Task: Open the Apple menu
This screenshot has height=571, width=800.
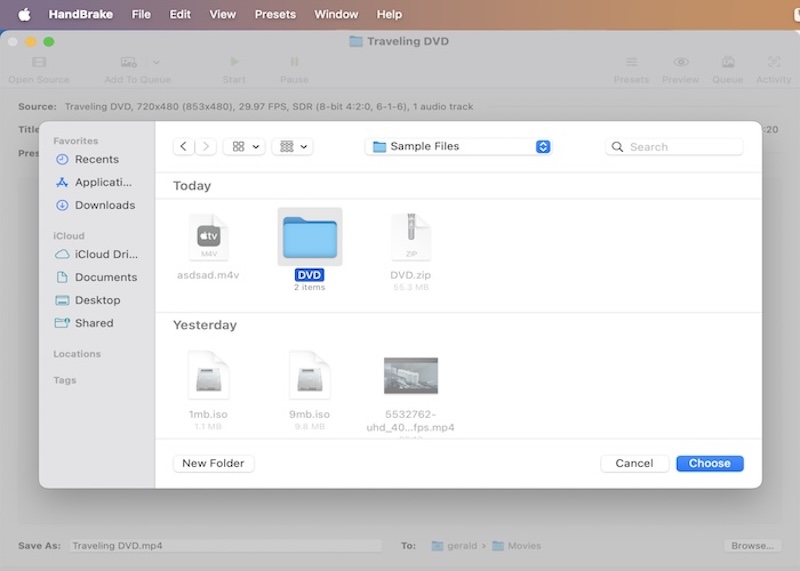Action: 24,14
